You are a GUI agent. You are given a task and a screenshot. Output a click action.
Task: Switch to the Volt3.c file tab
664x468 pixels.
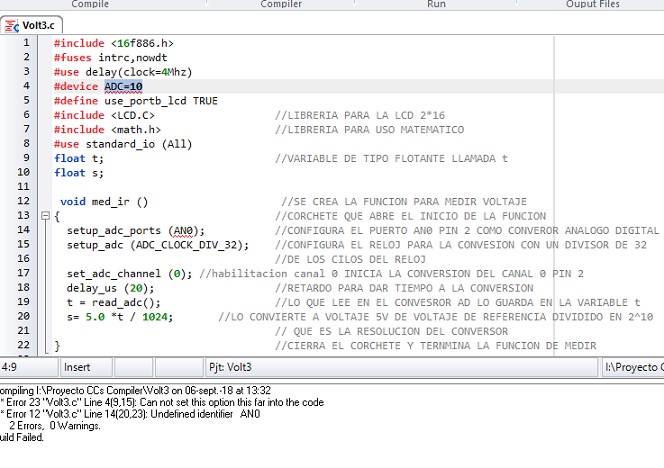32,25
